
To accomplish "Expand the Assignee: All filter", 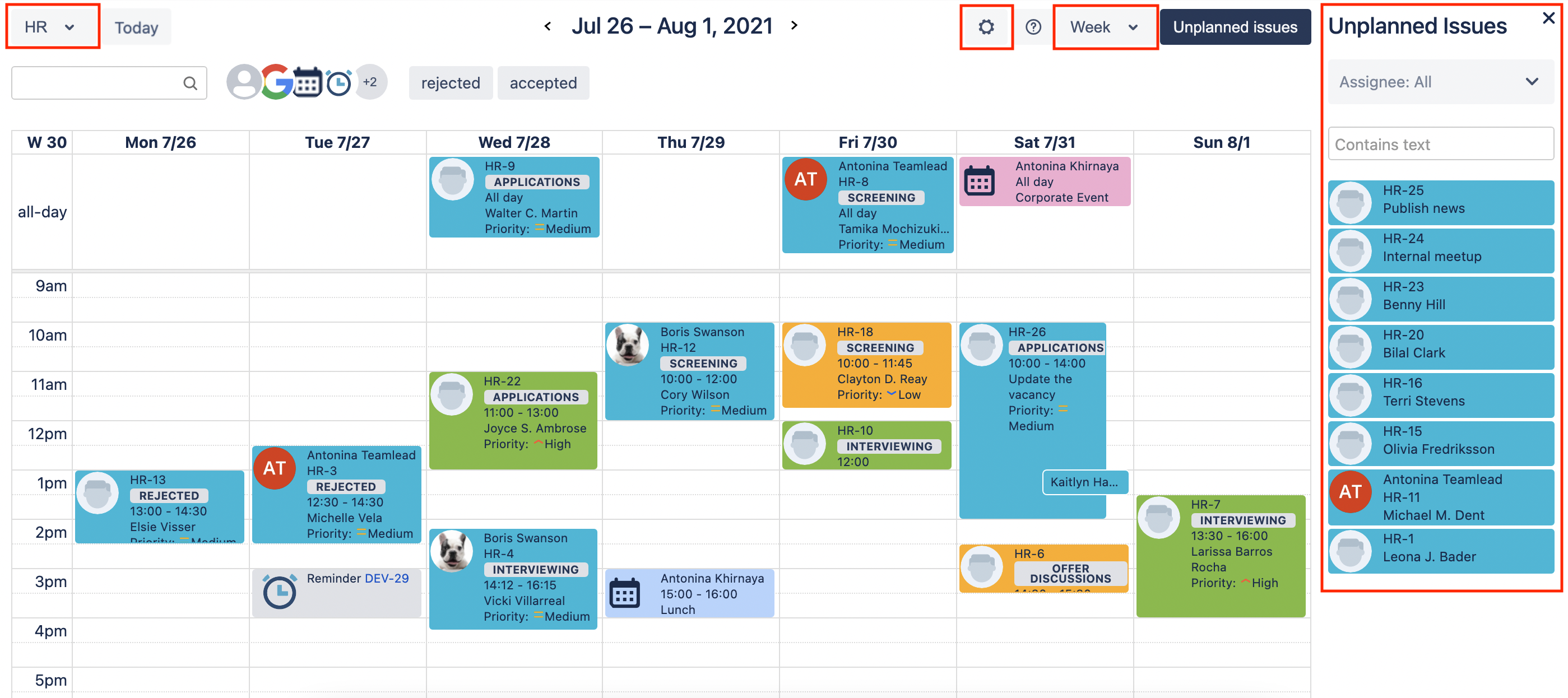I will pos(1440,82).
